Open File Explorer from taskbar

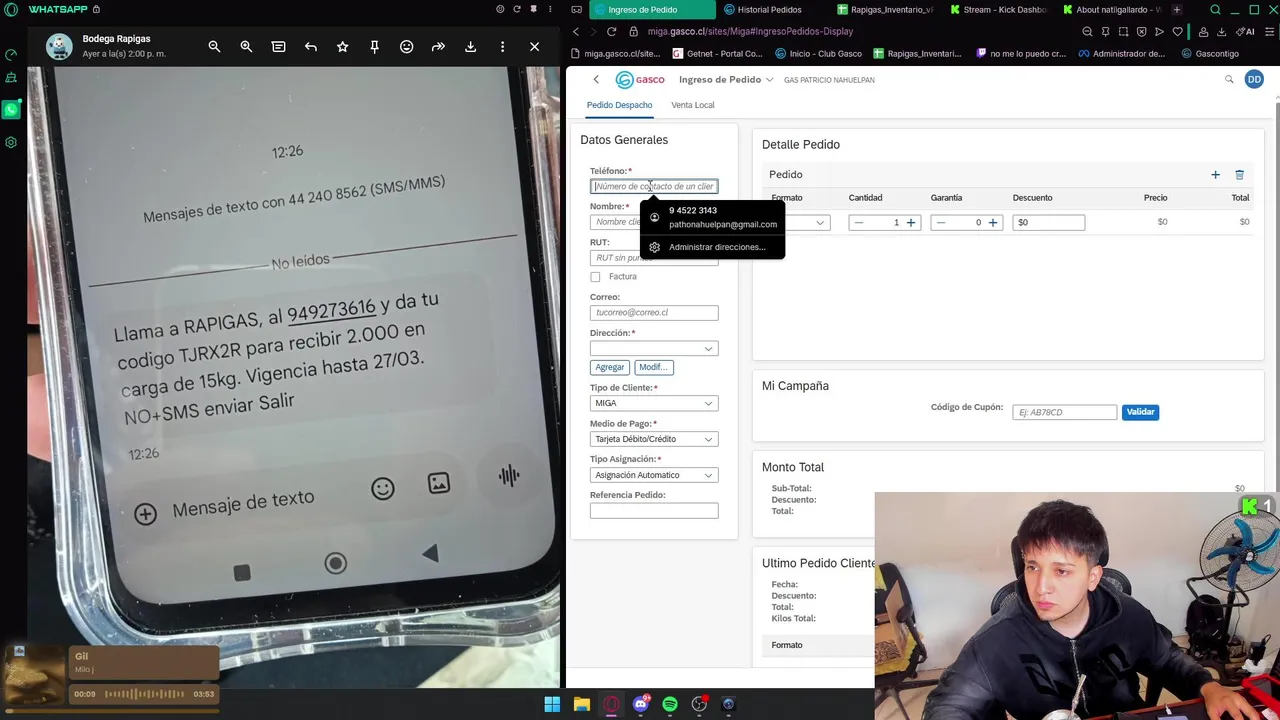click(x=582, y=704)
